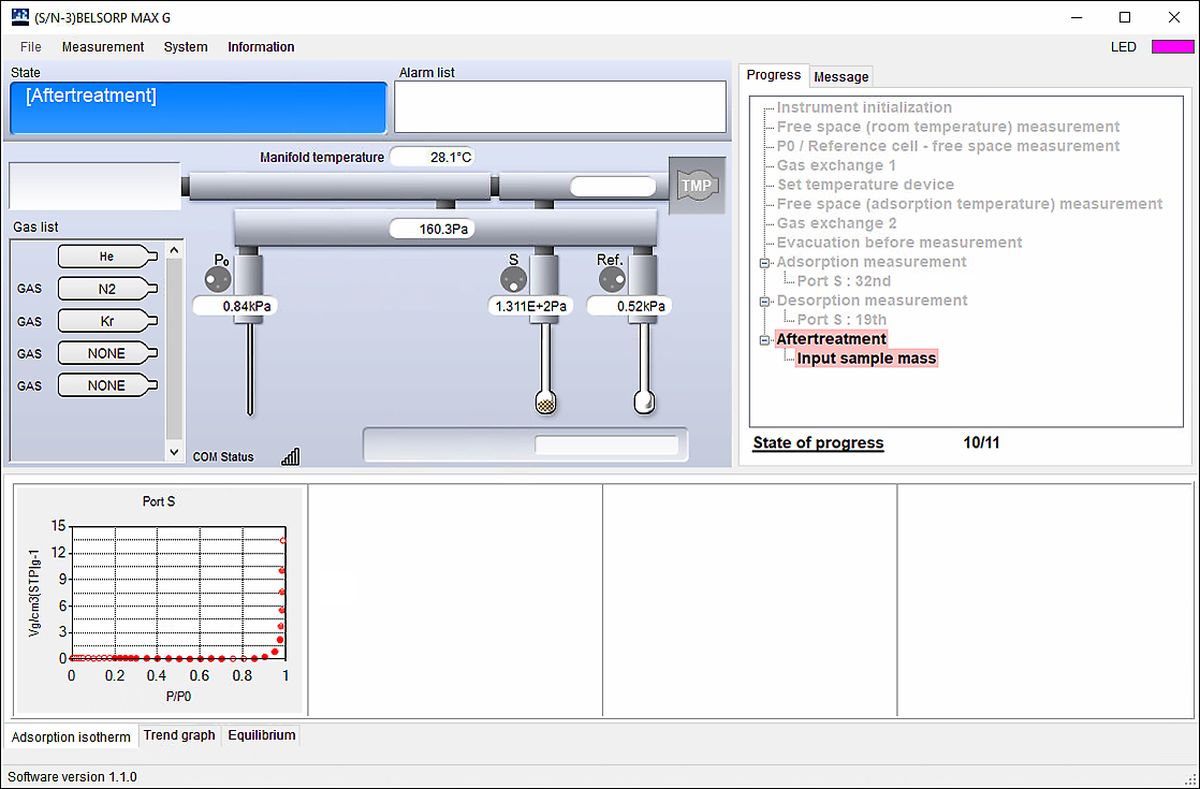Select the He gas cylinder
The image size is (1200, 789).
107,257
